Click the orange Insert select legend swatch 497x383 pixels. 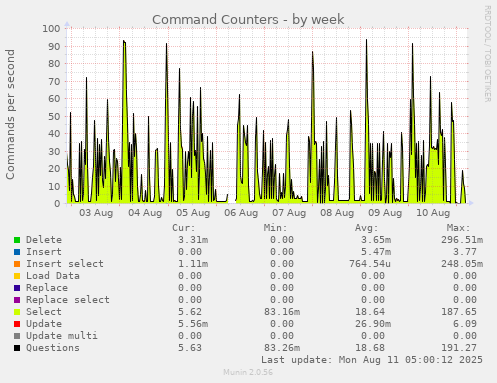(x=17, y=264)
